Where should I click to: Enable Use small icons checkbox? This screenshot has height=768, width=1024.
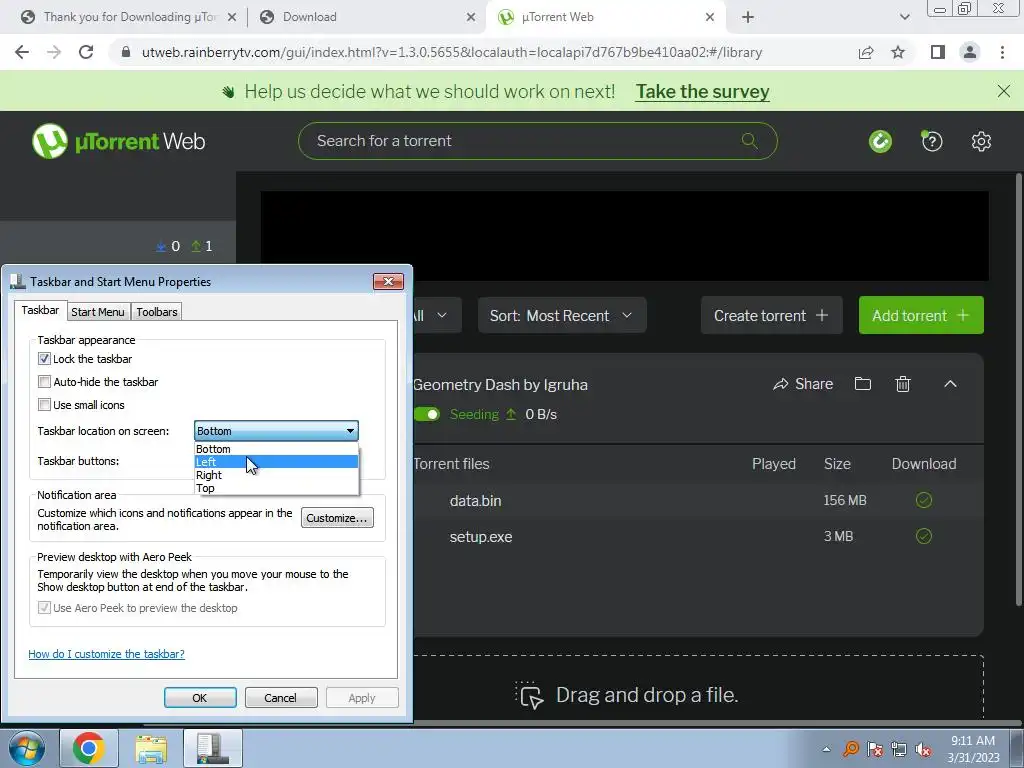[44, 404]
